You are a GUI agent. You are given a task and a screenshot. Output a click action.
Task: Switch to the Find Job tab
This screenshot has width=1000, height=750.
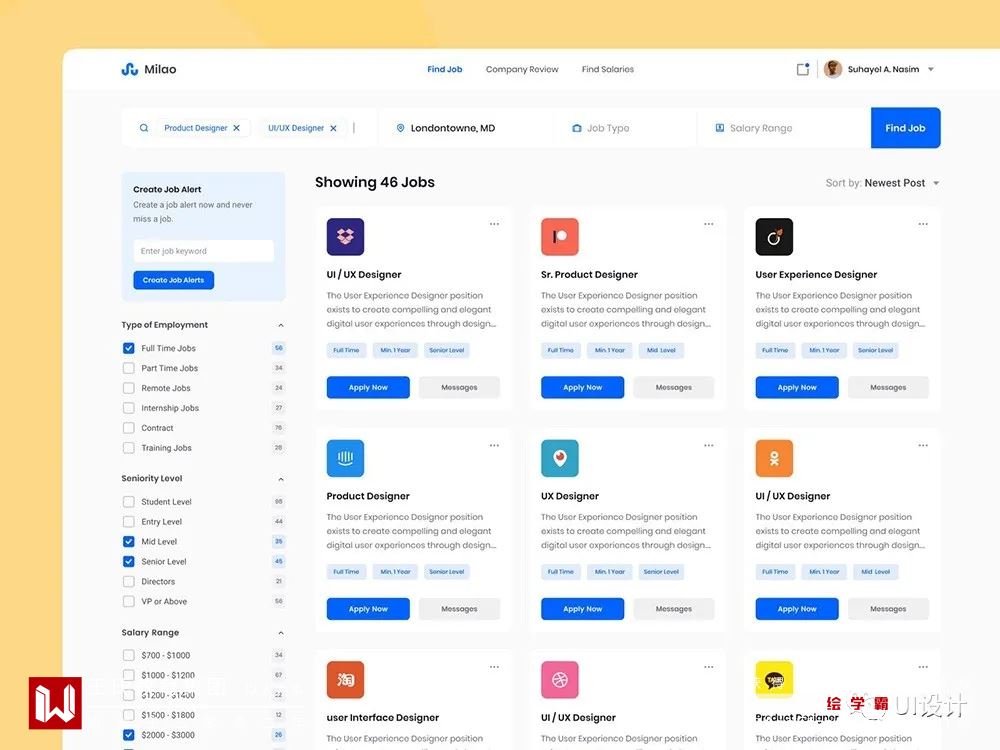(x=445, y=69)
